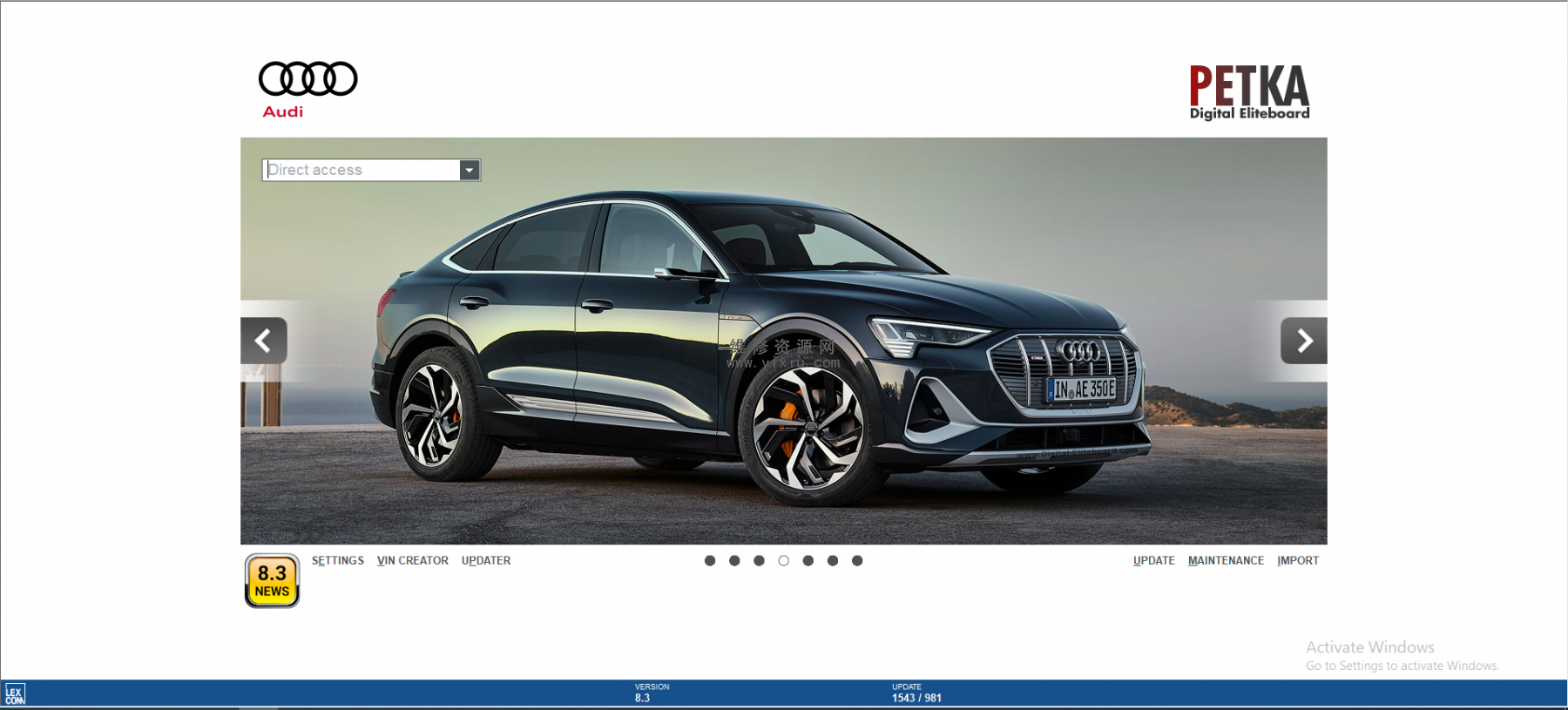Select the fifth carousel dot
Screen dimensions: 1568x710
[x=808, y=561]
